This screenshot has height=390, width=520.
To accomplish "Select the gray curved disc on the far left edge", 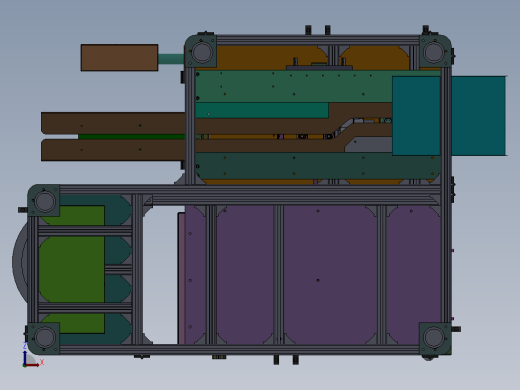I will coord(20,262).
